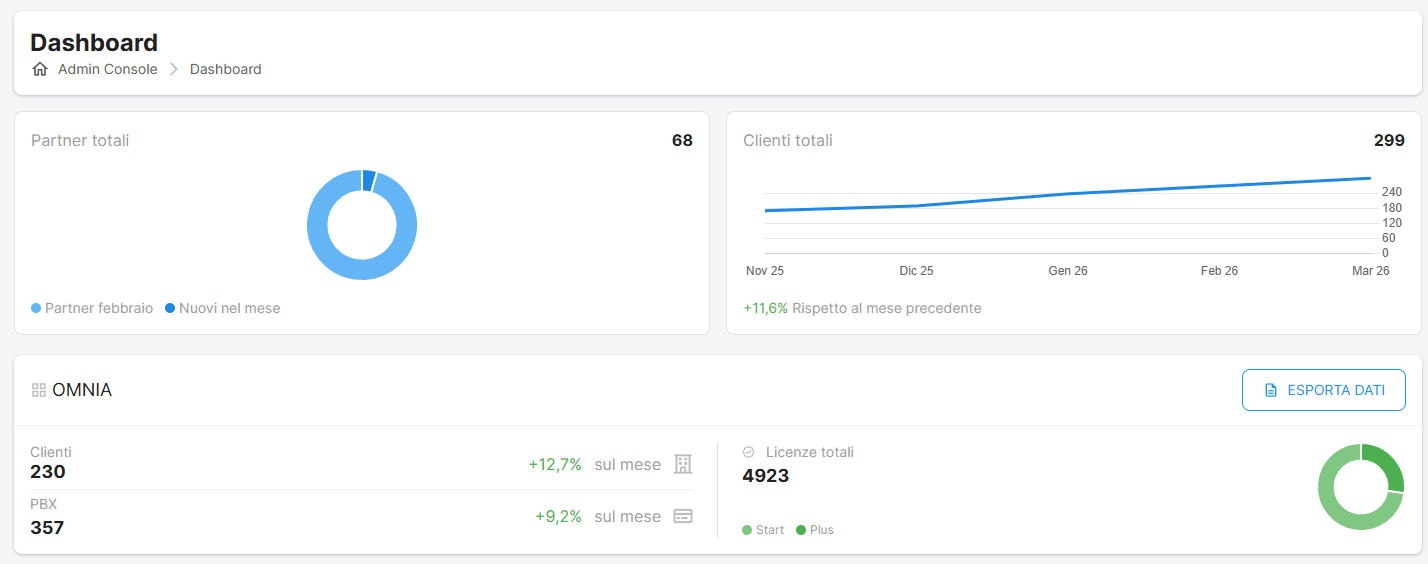Screen dimensions: 1428x564
Task: Click the check icon next to Licenze totali
Action: coord(749,452)
